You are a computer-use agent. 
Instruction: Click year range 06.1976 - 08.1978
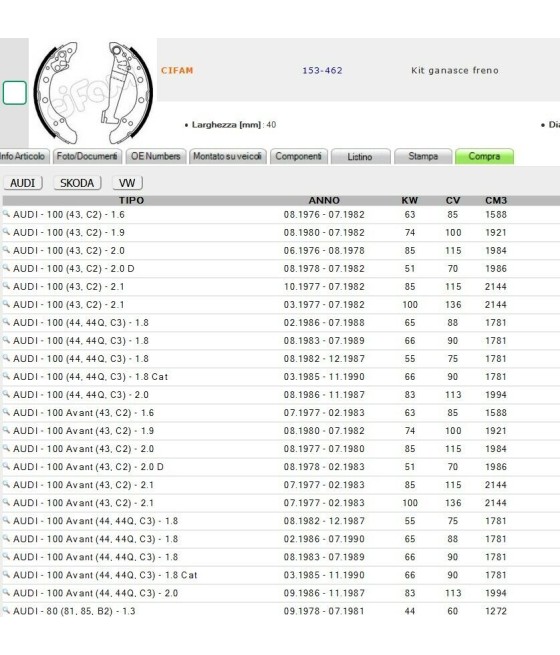(324, 251)
